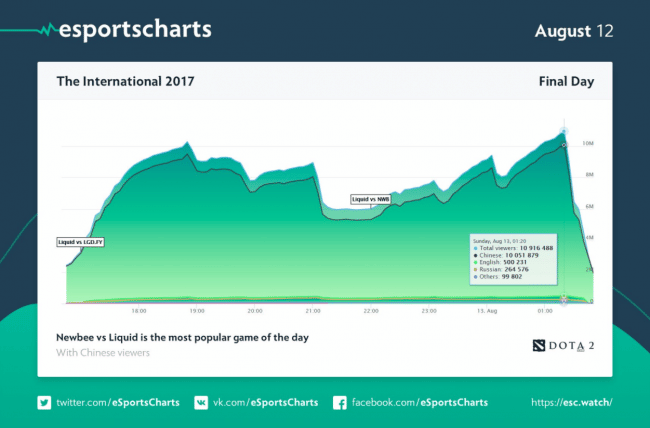
Task: Open facebook.com/eSportsCharts link
Action: 420,402
